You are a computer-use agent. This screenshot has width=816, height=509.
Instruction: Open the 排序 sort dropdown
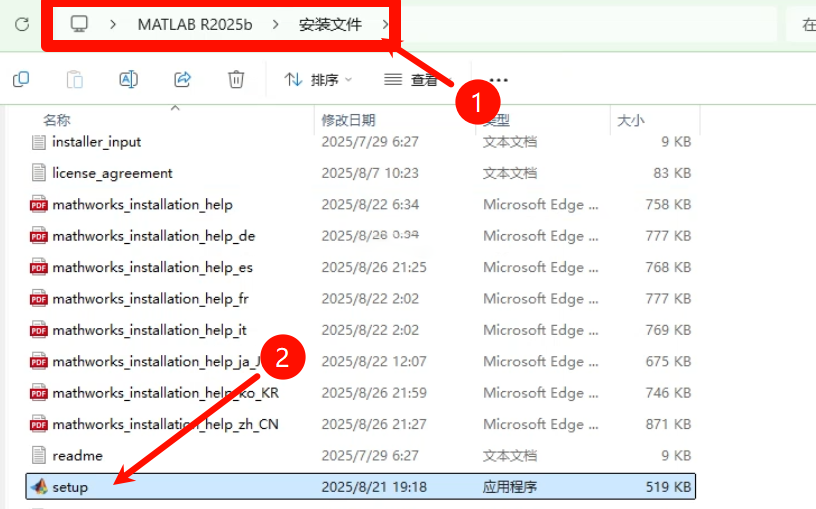point(318,80)
